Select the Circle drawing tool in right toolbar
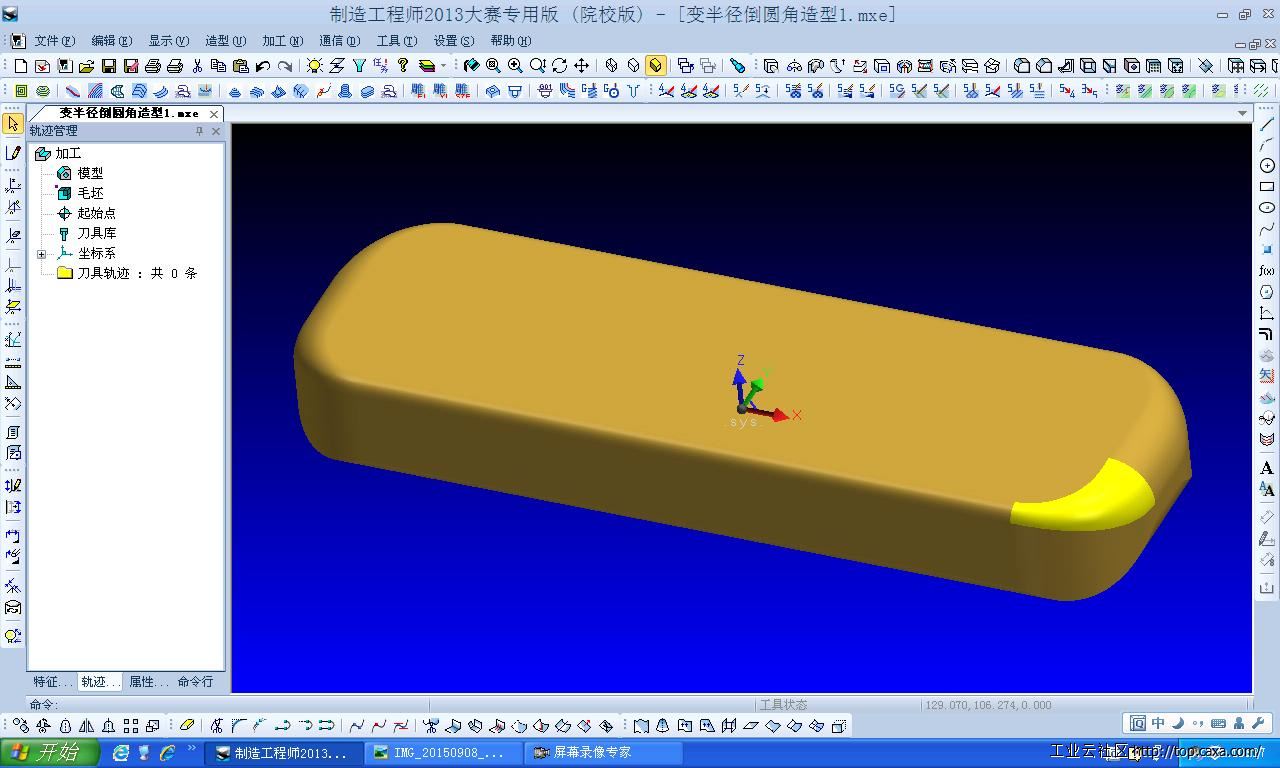This screenshot has height=768, width=1280. point(1267,166)
